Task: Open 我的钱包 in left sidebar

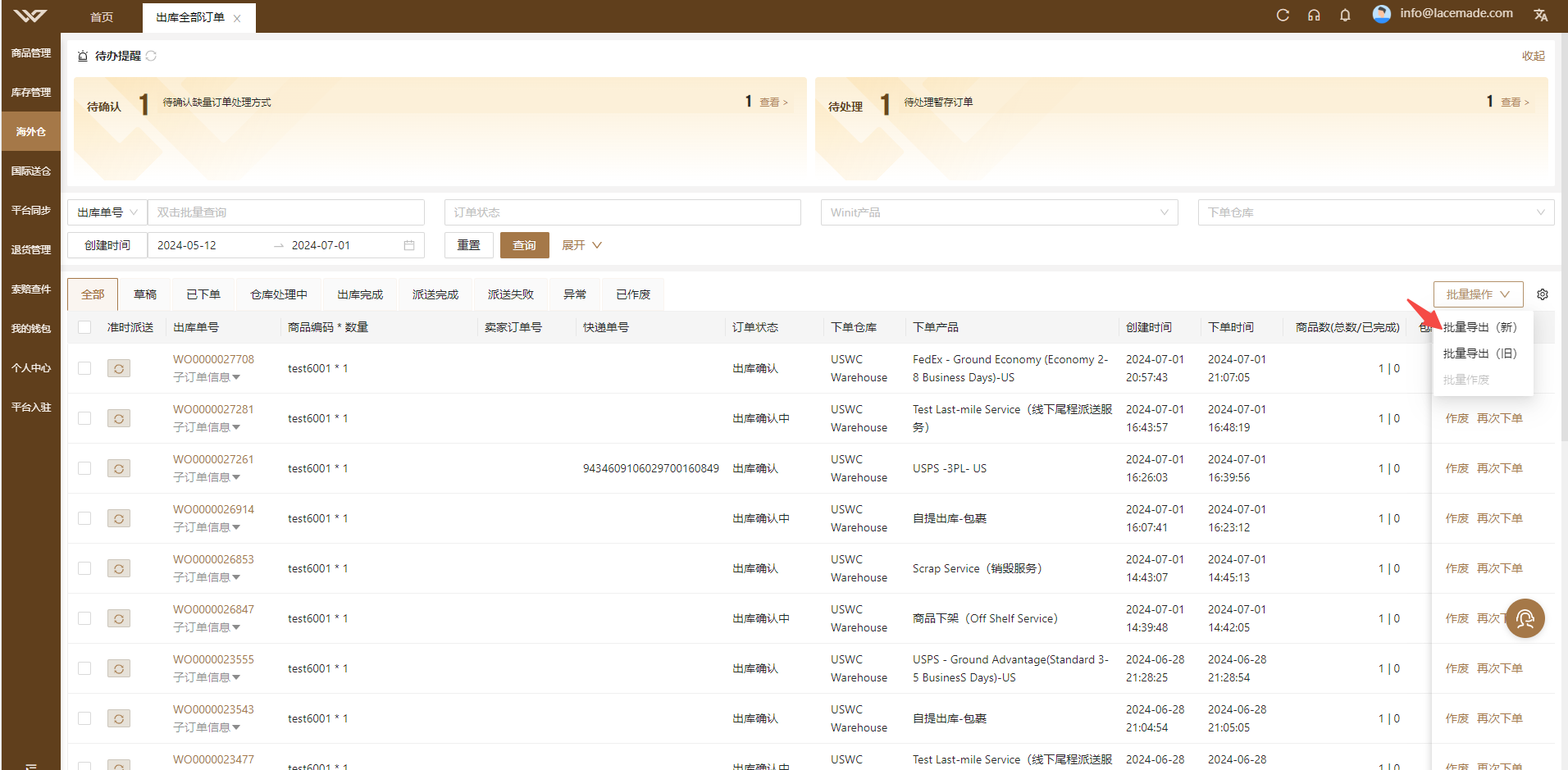Action: pos(31,329)
